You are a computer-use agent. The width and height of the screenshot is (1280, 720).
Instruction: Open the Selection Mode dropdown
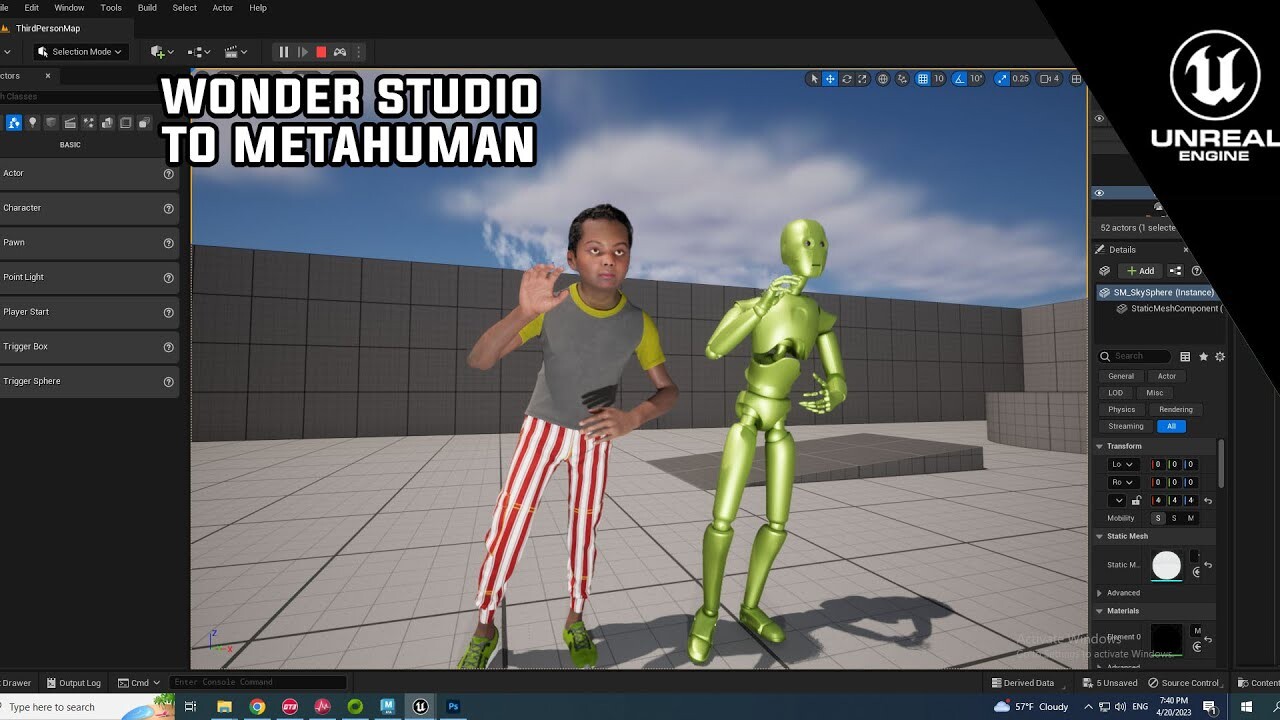point(80,51)
